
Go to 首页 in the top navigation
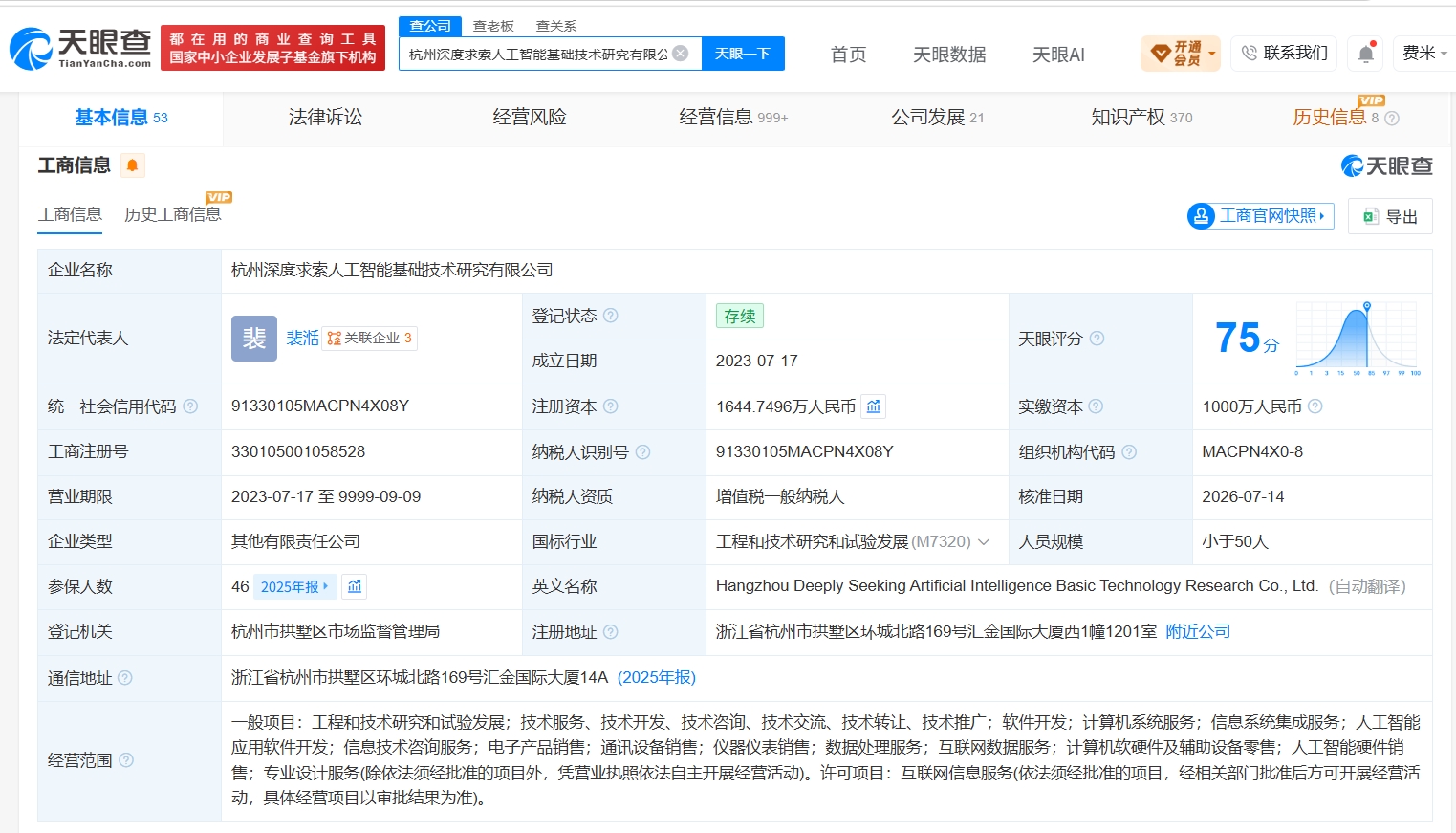tap(848, 55)
